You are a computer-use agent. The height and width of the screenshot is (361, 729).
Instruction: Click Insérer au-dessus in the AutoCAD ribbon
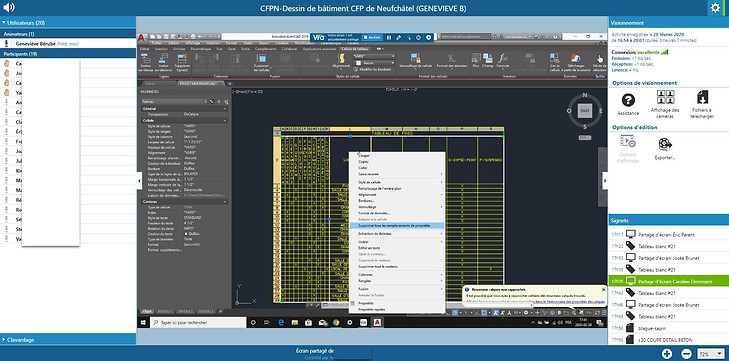click(x=146, y=62)
